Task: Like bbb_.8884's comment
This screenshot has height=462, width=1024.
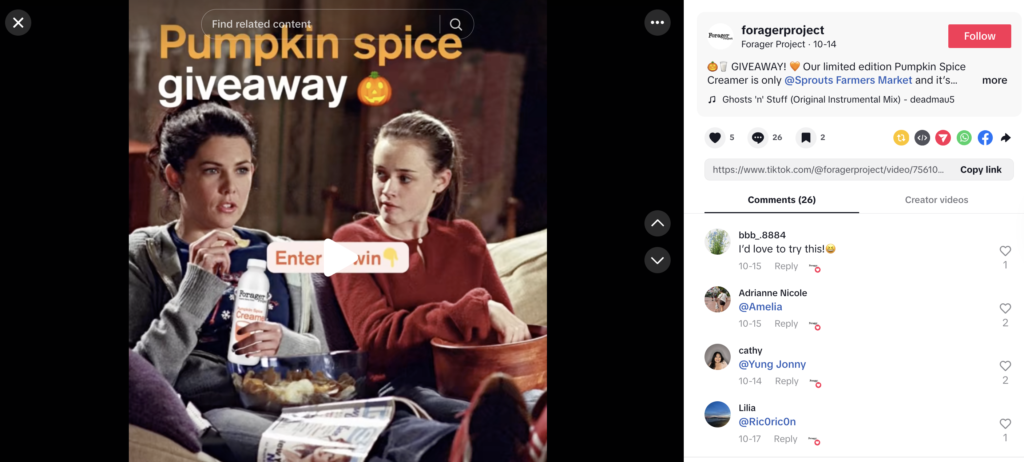Action: coord(1005,251)
